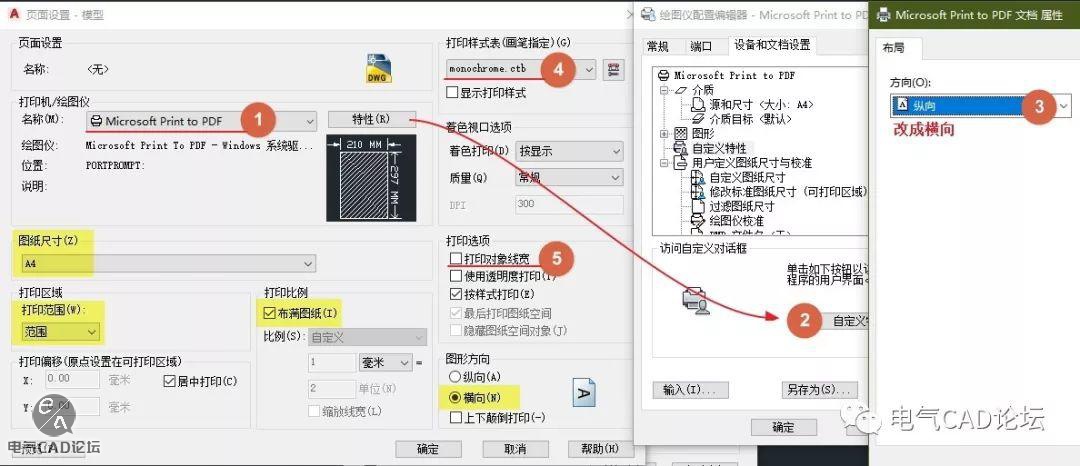Switch to the 端口 tab
The image size is (1080, 466).
click(701, 46)
